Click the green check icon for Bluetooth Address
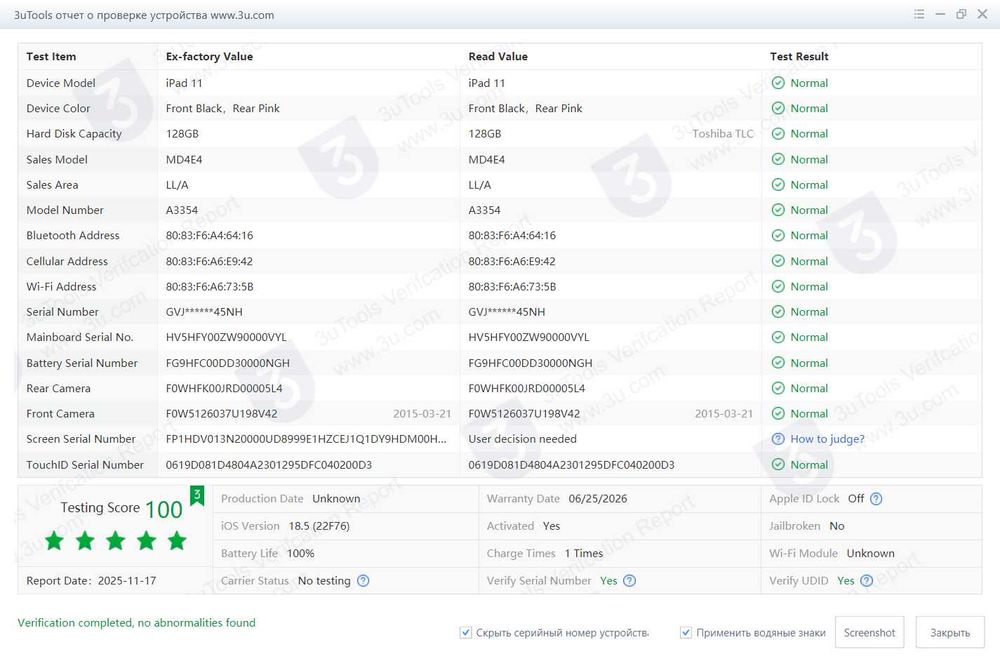Screen dimensions: 1000x663 [x=778, y=235]
